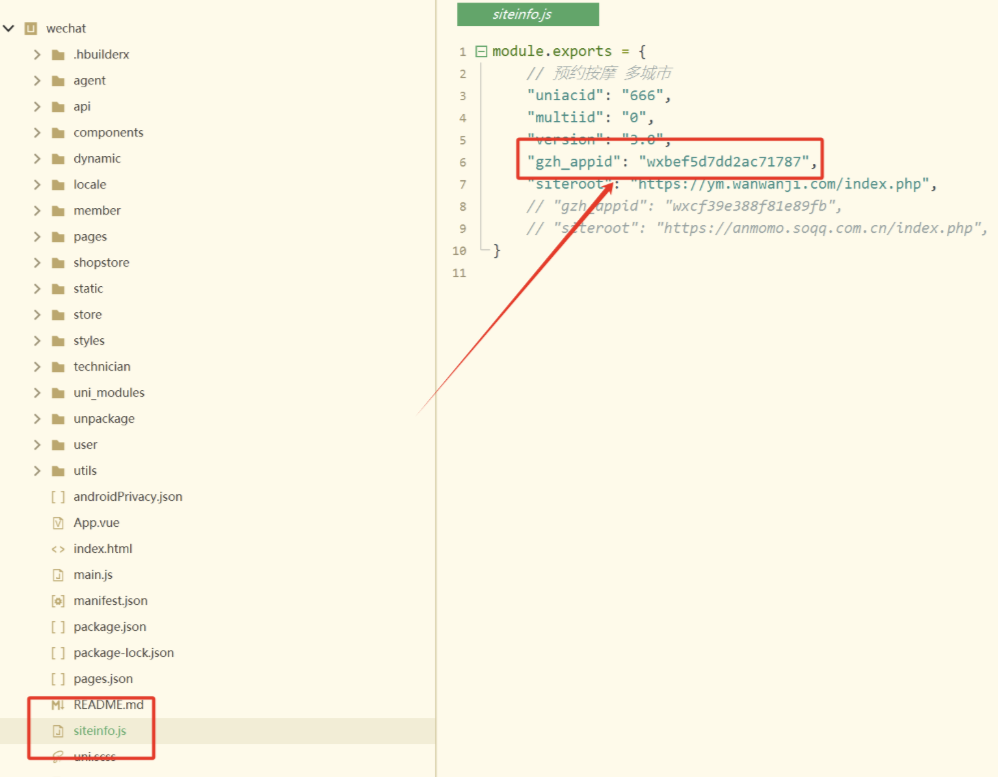Screen dimensions: 998x777
Task: Expand the technician folder chevron
Action: pos(37,367)
